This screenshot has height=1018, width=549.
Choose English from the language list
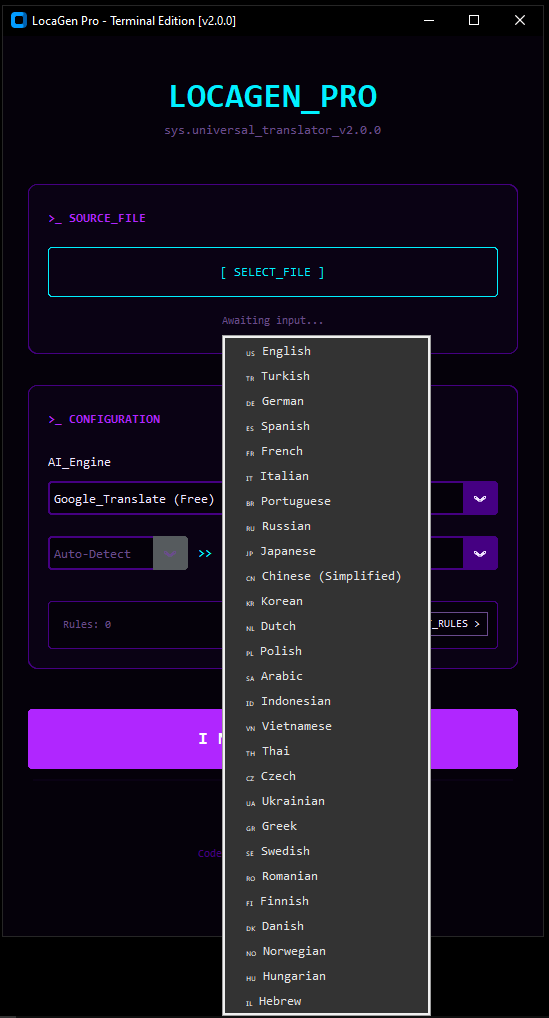[x=326, y=351]
